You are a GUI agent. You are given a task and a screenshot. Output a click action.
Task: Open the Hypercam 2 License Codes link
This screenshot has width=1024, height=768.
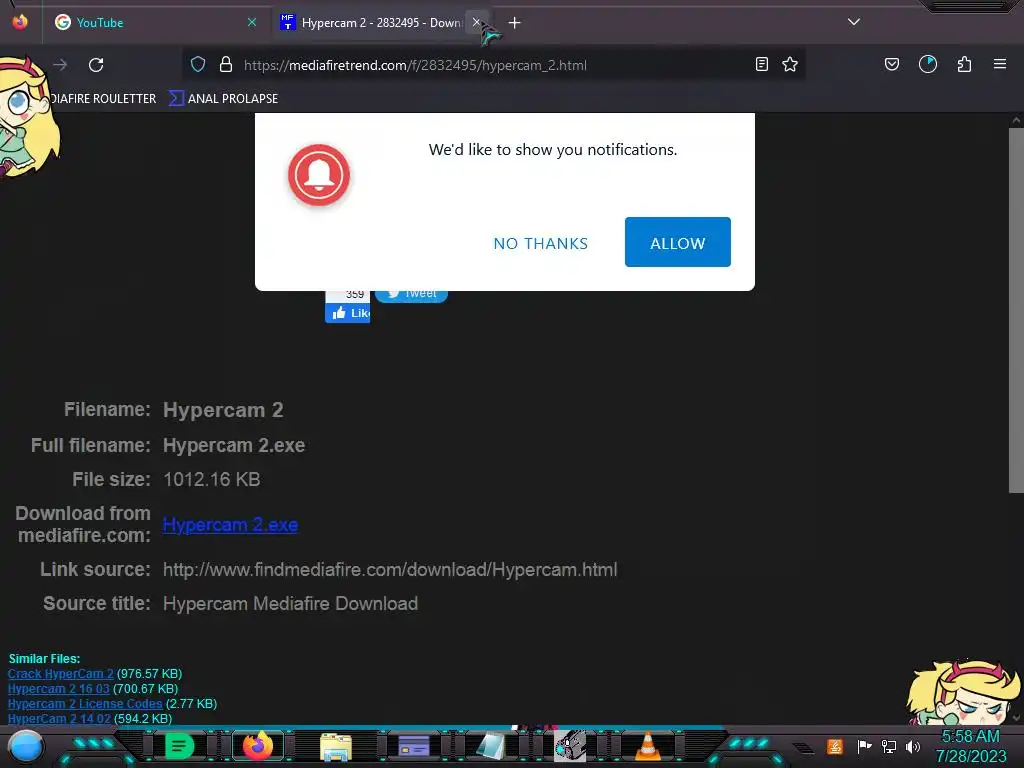coord(85,703)
